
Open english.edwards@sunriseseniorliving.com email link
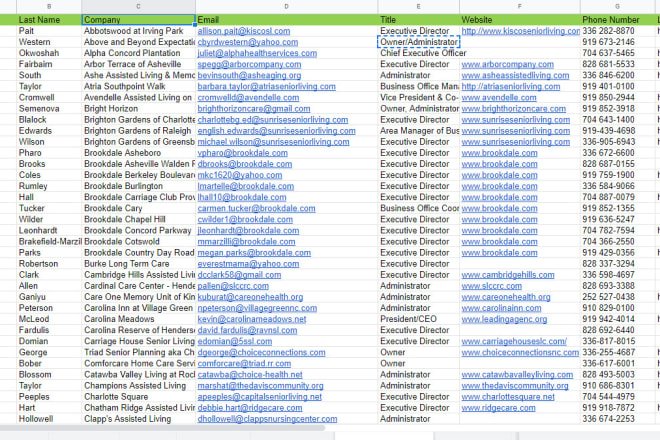pos(277,131)
